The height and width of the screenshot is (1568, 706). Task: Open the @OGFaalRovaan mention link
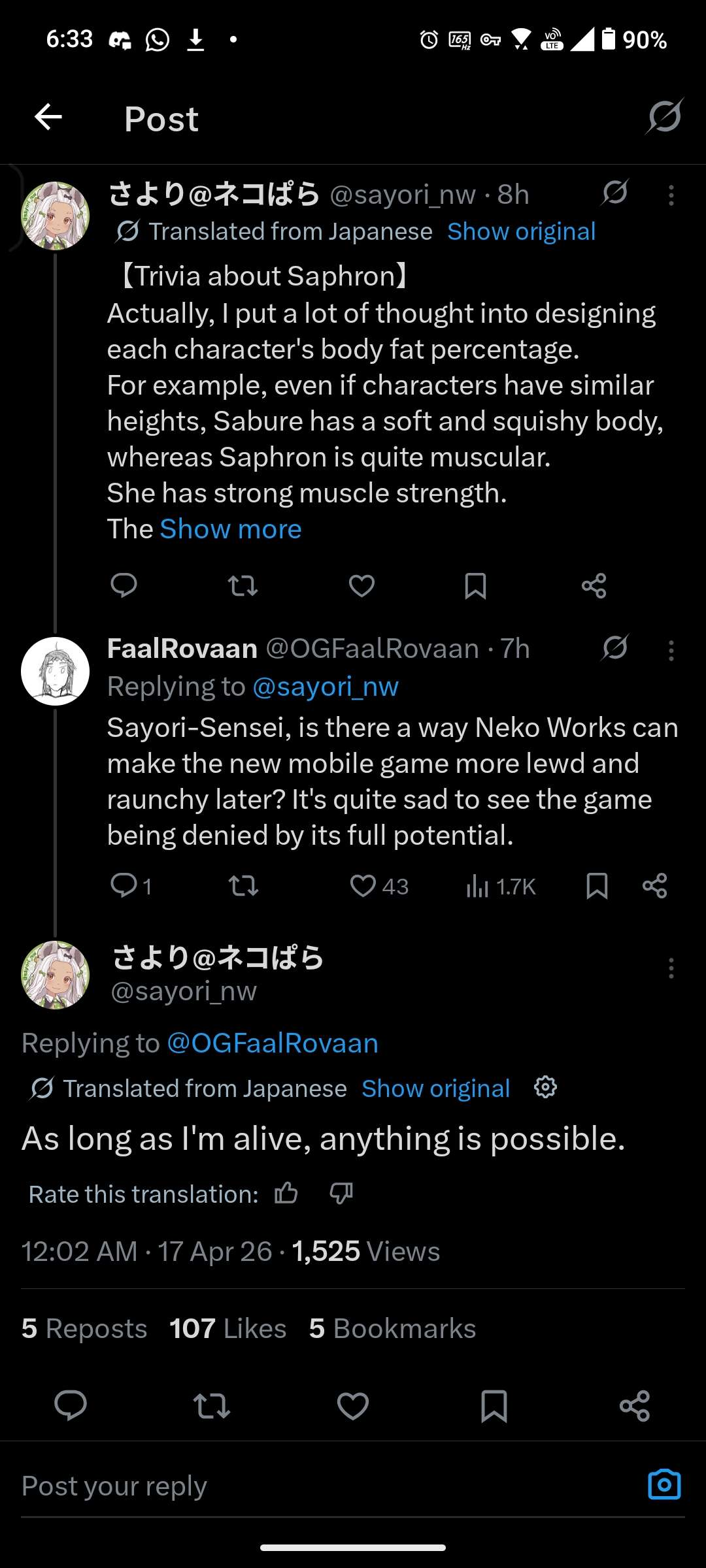point(273,1043)
